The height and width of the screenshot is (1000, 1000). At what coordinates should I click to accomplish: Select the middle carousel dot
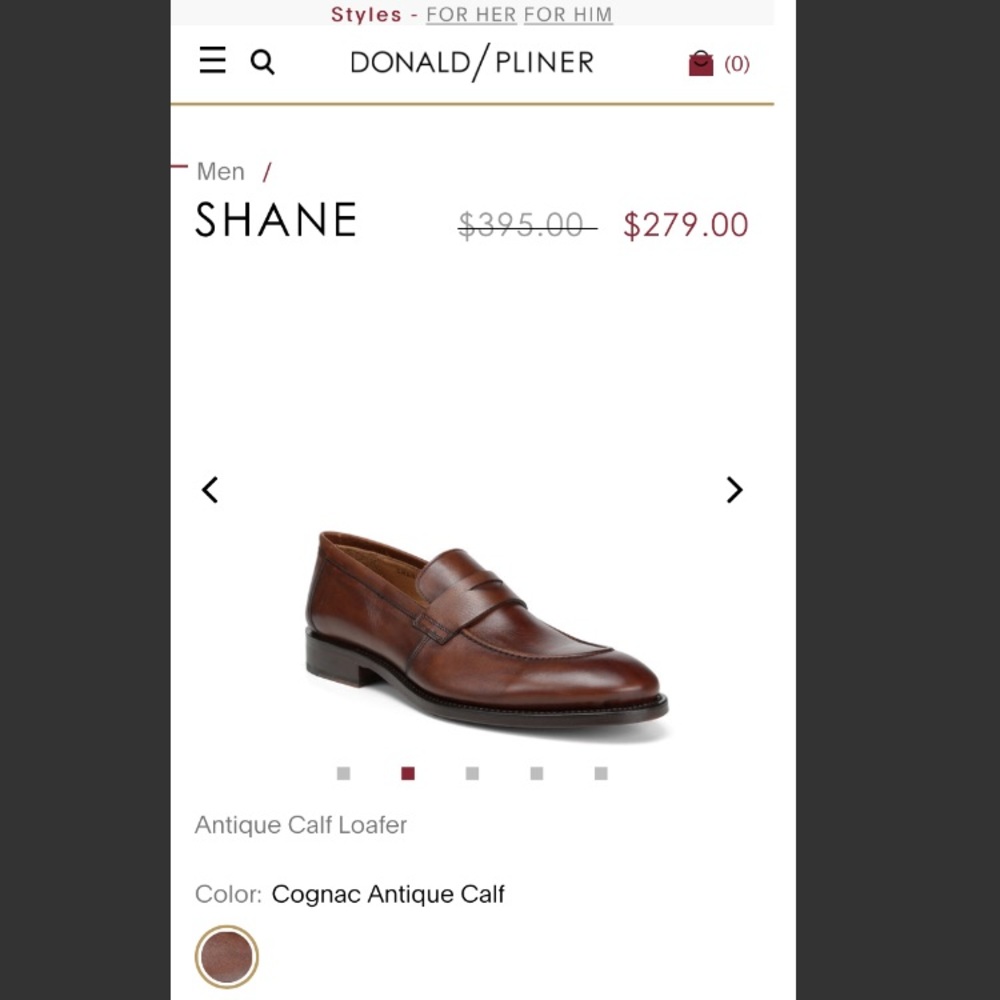point(472,773)
